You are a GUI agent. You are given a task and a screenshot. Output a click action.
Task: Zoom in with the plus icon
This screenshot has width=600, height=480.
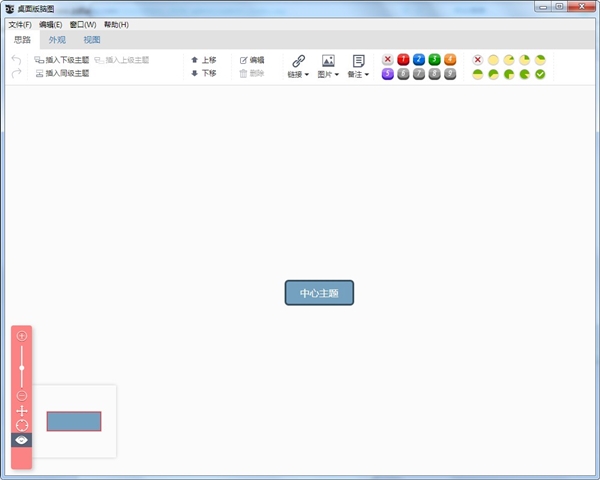(x=22, y=336)
